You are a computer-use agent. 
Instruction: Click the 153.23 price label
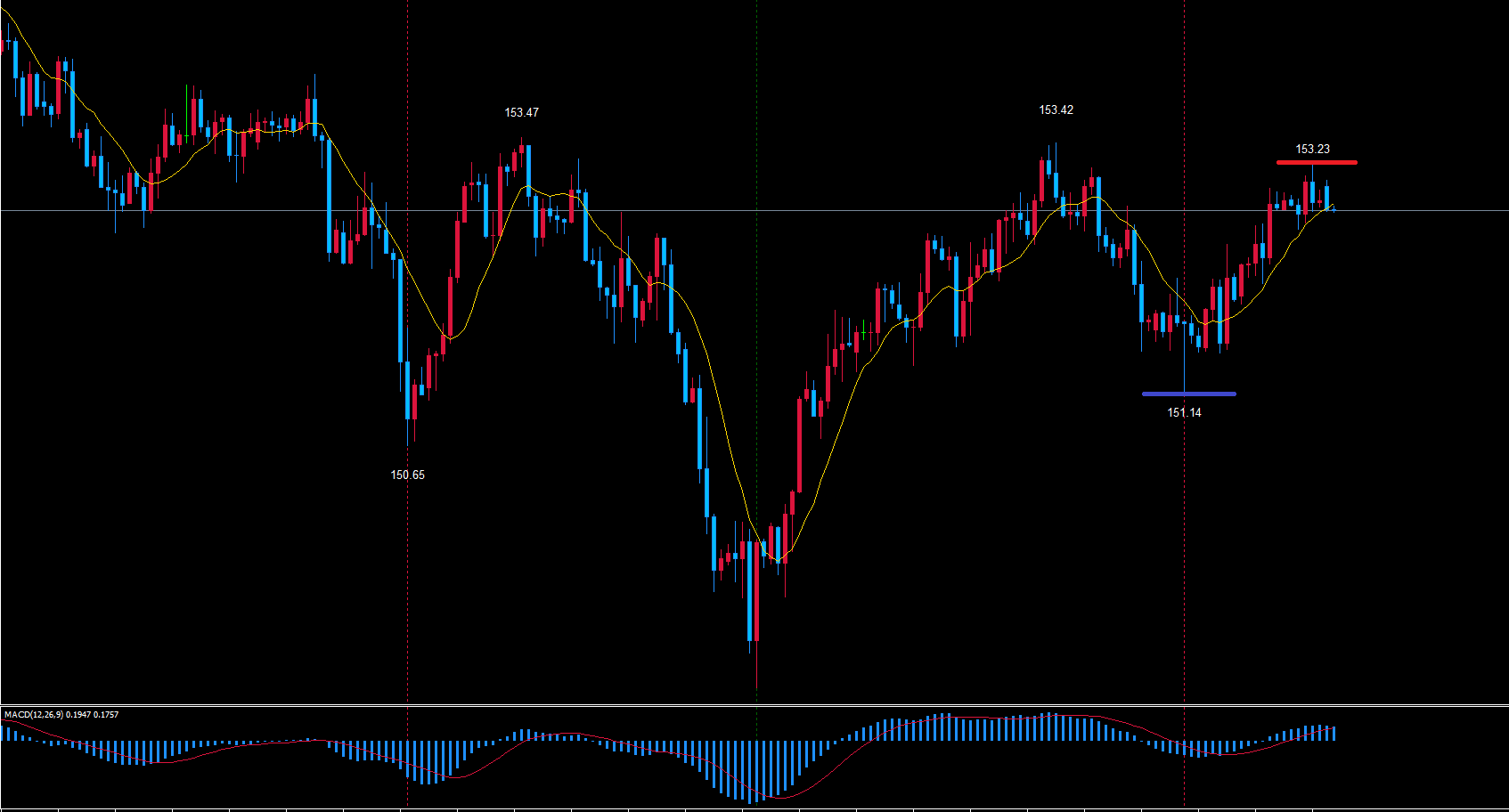[x=1312, y=150]
